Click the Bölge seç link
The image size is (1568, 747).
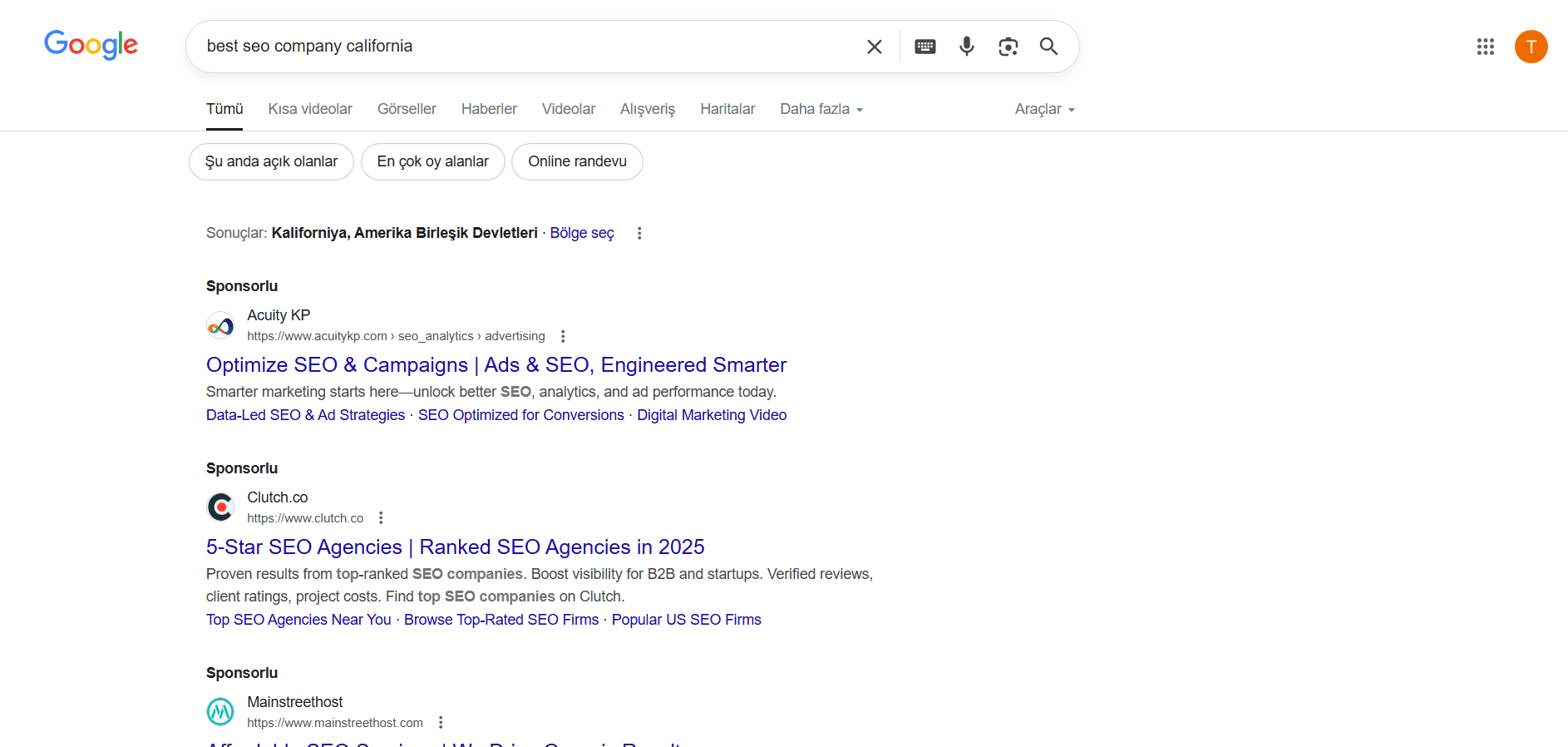click(x=582, y=233)
